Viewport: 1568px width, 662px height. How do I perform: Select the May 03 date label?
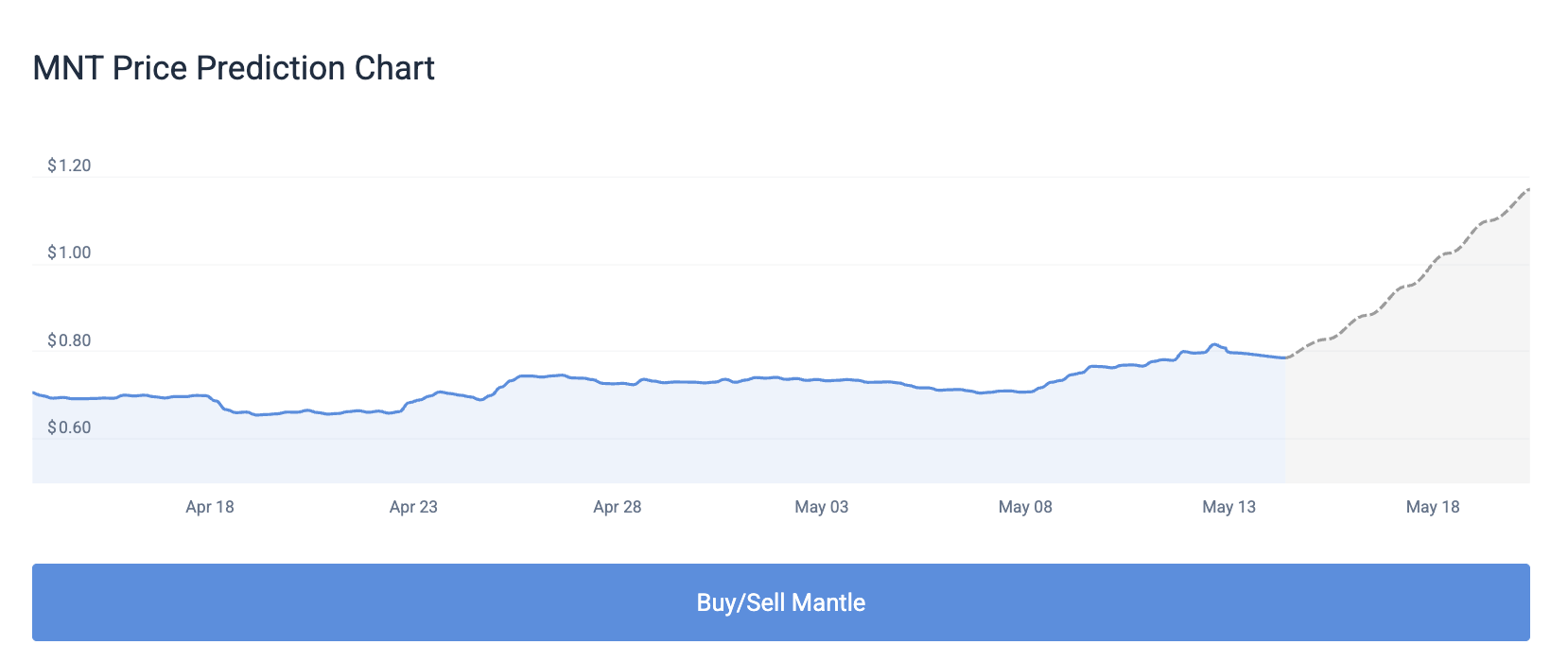821,507
